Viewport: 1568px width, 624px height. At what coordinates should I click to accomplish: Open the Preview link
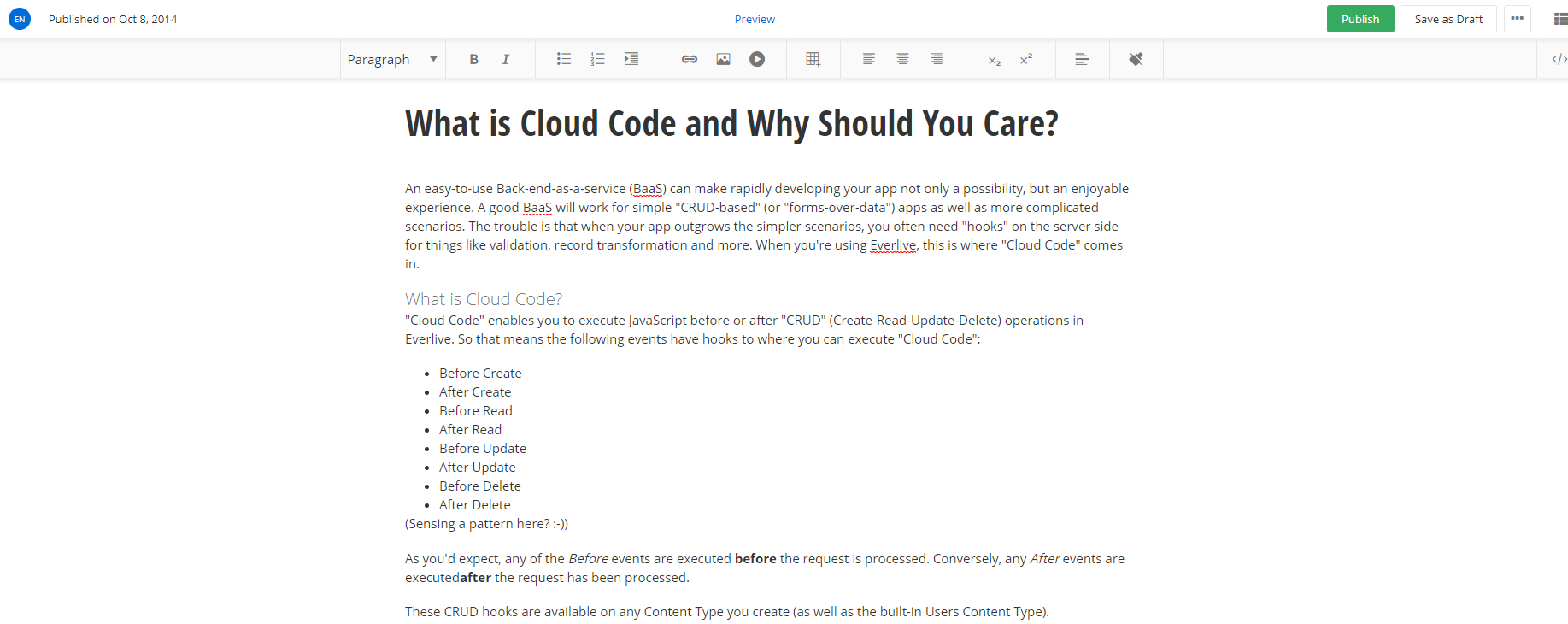(x=755, y=19)
